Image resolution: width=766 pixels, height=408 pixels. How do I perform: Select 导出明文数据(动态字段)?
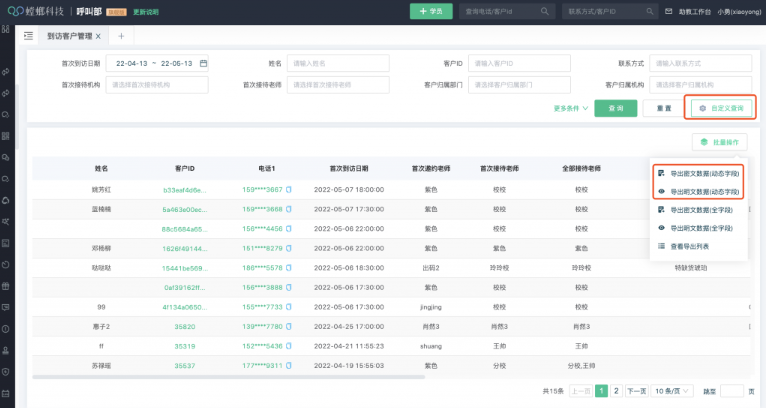[x=699, y=192]
